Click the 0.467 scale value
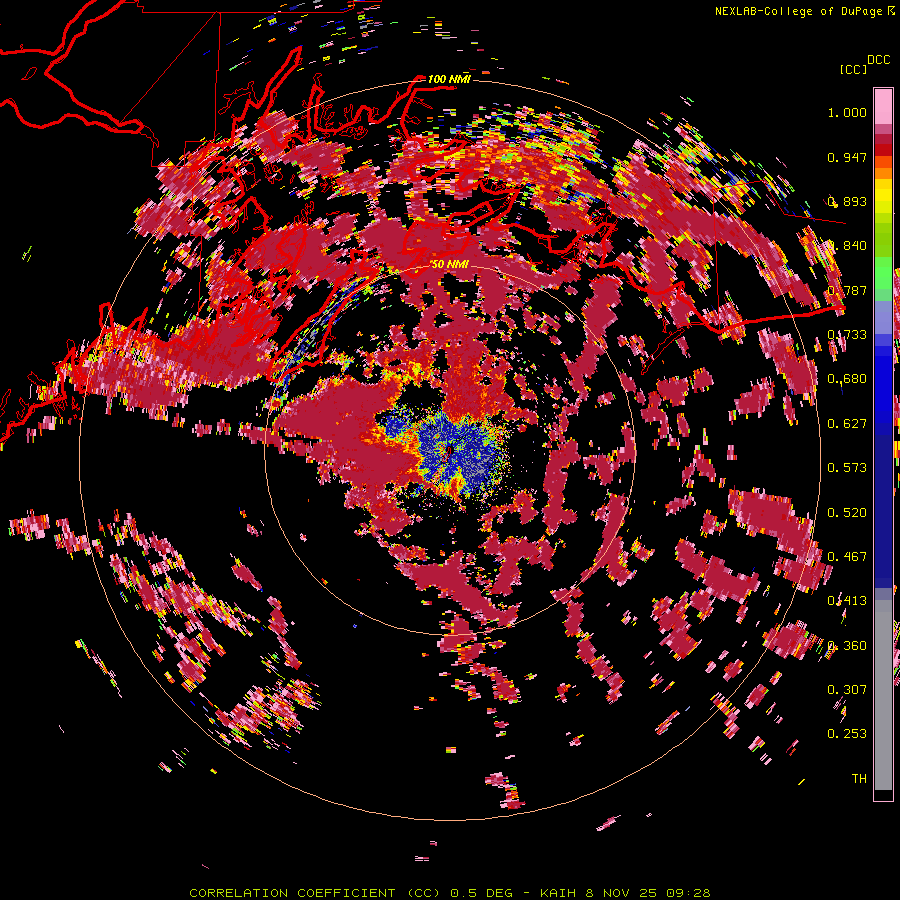 point(847,557)
